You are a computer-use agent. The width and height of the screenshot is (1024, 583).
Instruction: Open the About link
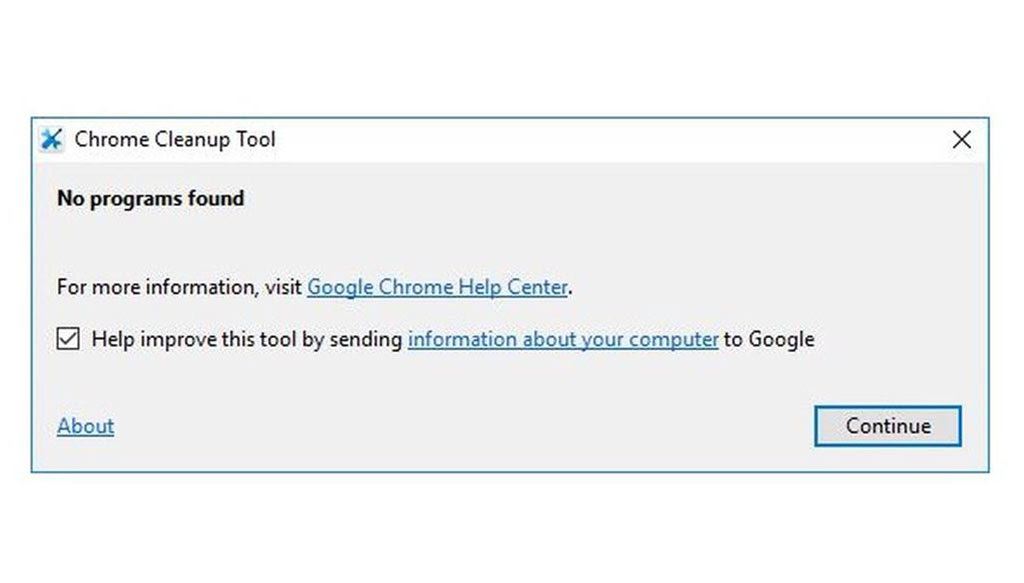point(86,426)
